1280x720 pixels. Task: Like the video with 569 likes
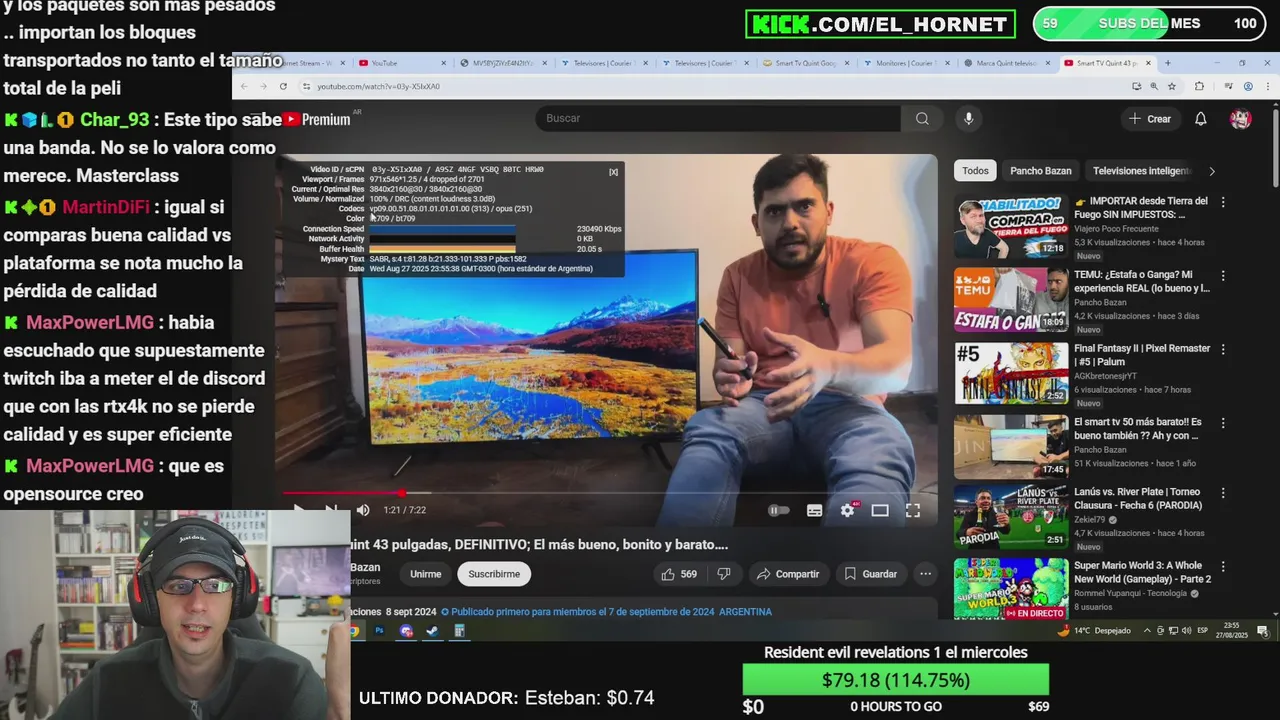tap(678, 574)
